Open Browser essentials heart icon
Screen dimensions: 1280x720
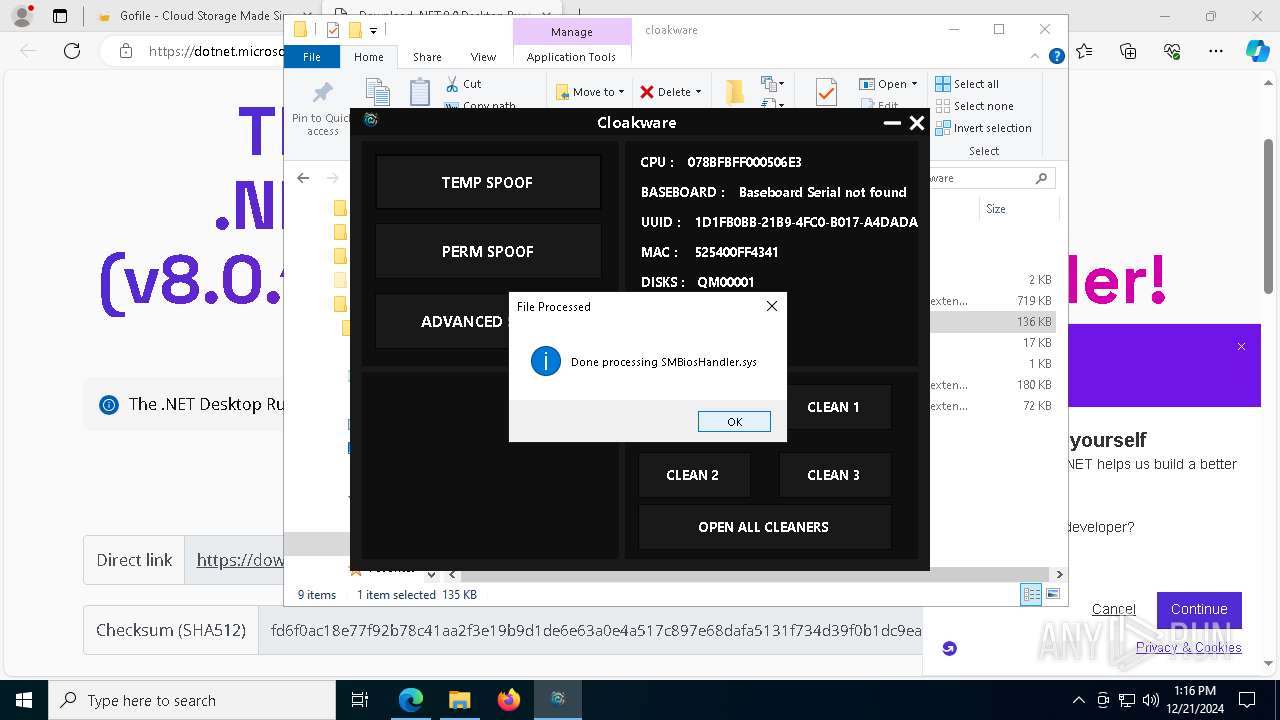tap(1172, 51)
